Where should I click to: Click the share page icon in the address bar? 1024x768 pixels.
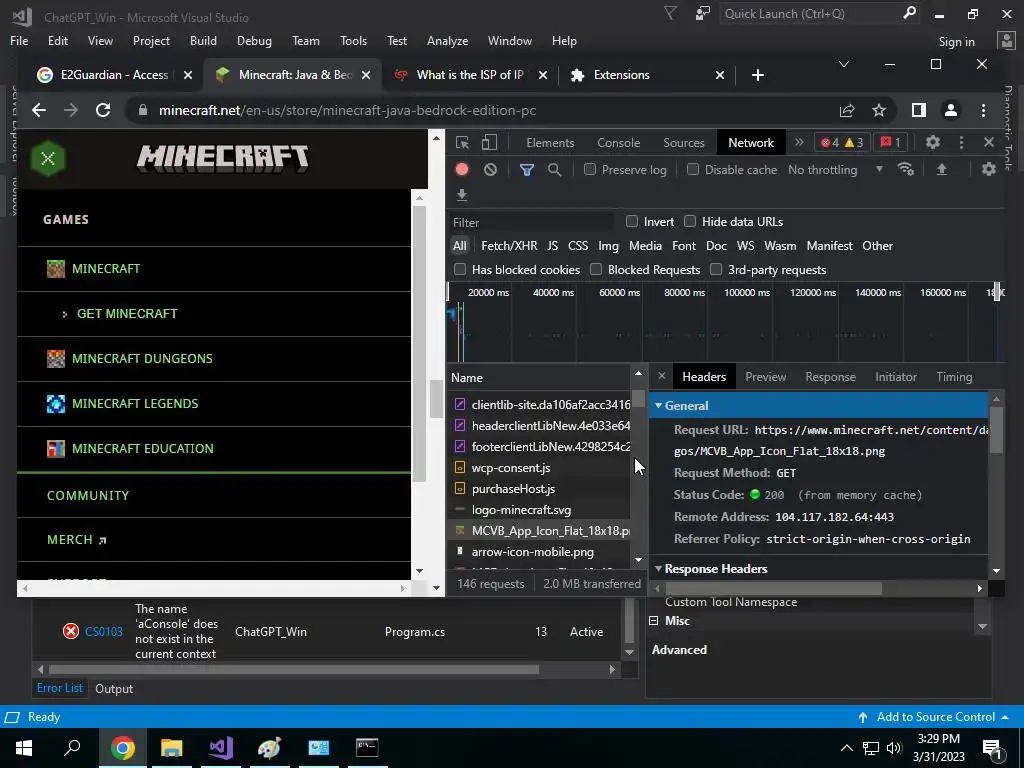click(x=847, y=110)
